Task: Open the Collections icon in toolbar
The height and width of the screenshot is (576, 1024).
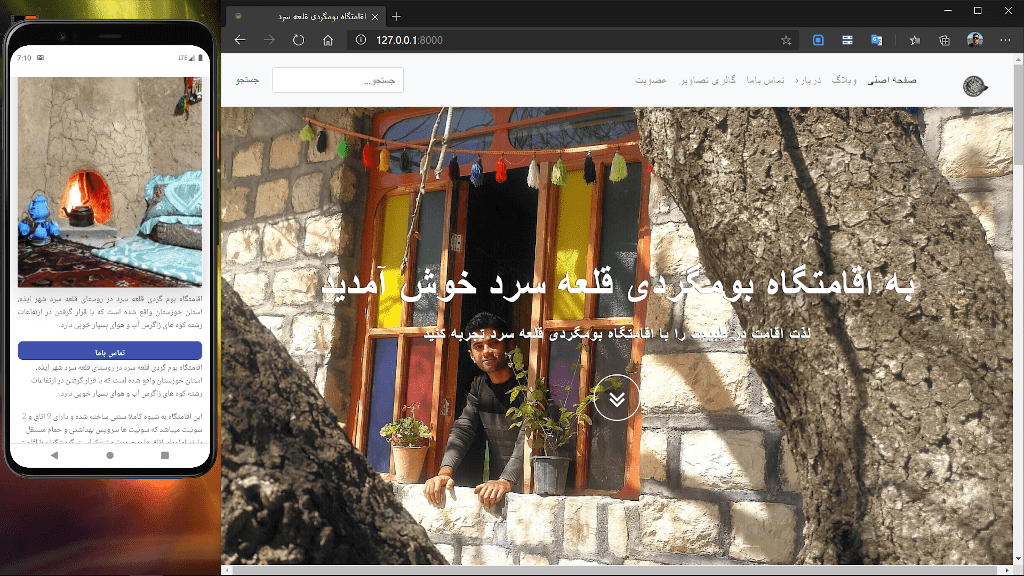Action: coord(944,40)
